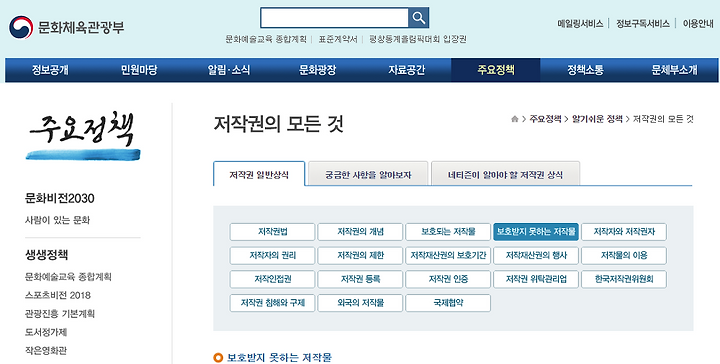The width and height of the screenshot is (720, 364).
Task: Click the 주요정책 calligraphy sidebar title
Action: point(83,135)
